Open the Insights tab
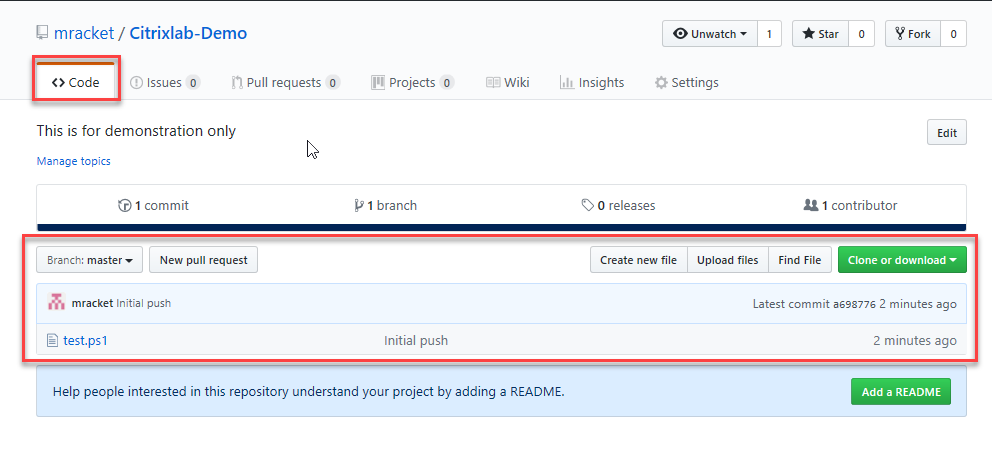Screen dimensions: 992x457 click(x=592, y=82)
